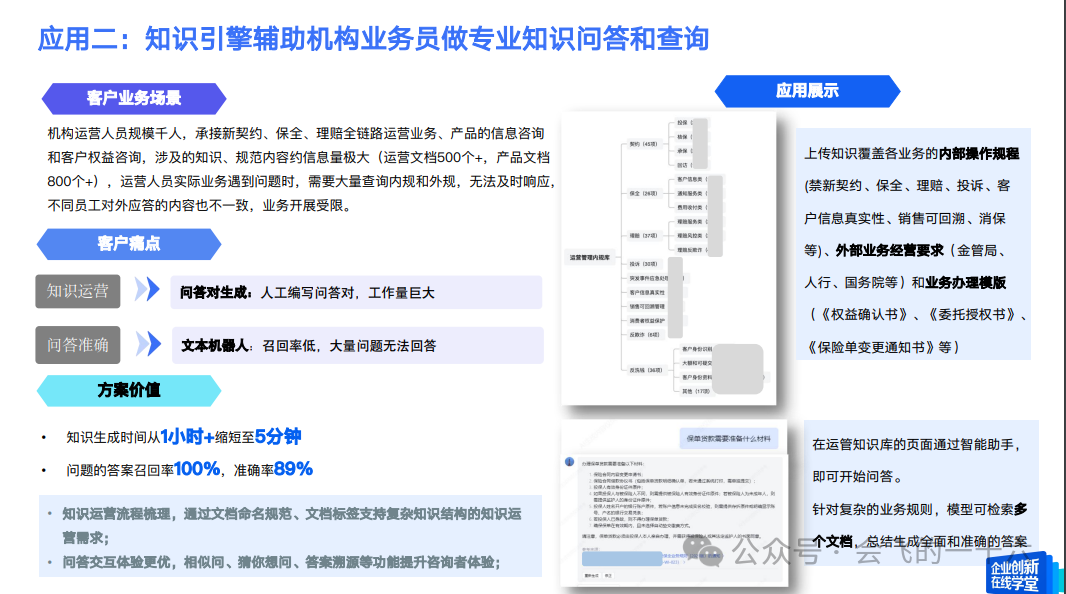
Task: Click the line 即可开始问答。
Action: point(858,476)
